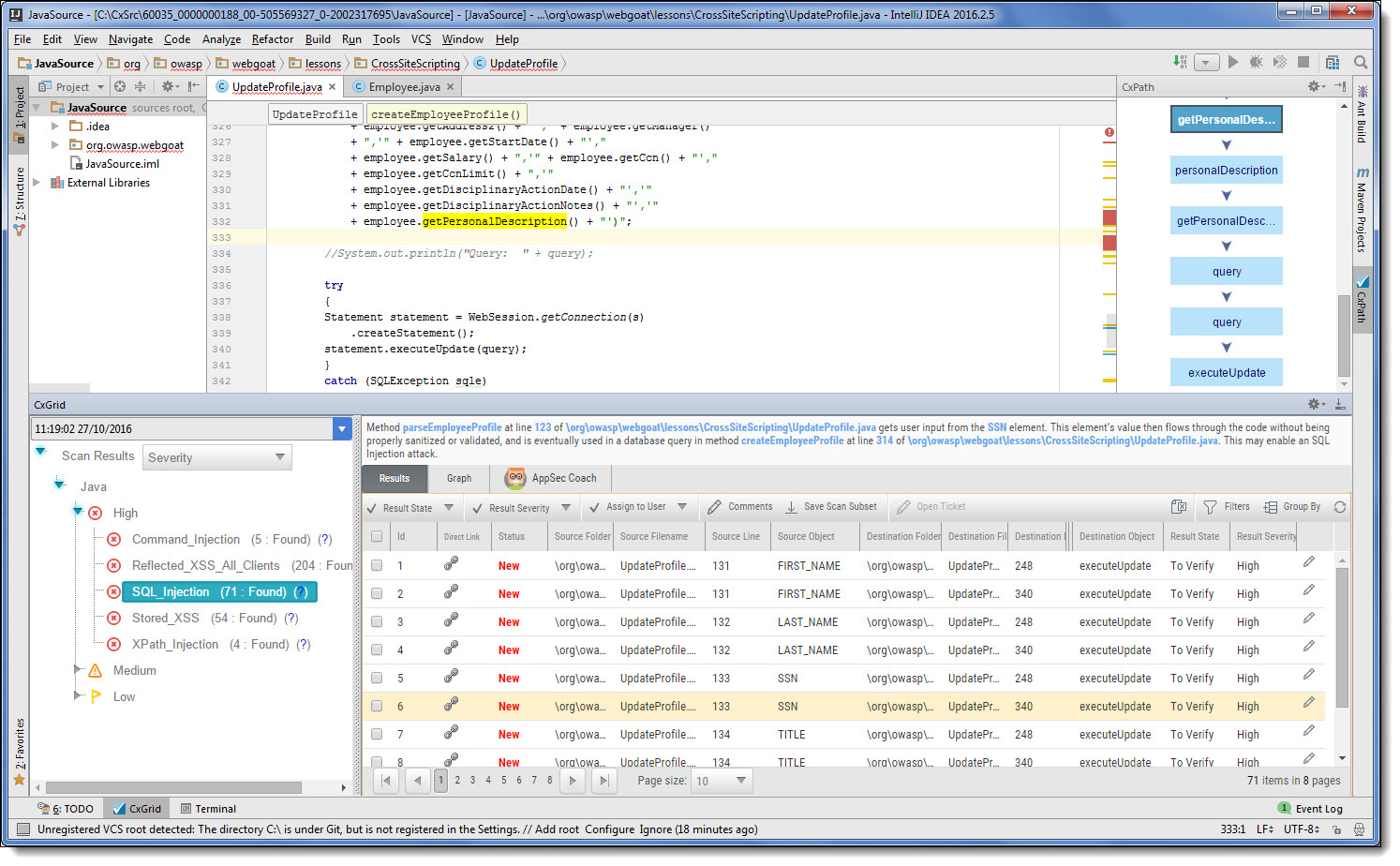
Task: Close the Employee.java editor tab
Action: pyautogui.click(x=450, y=87)
